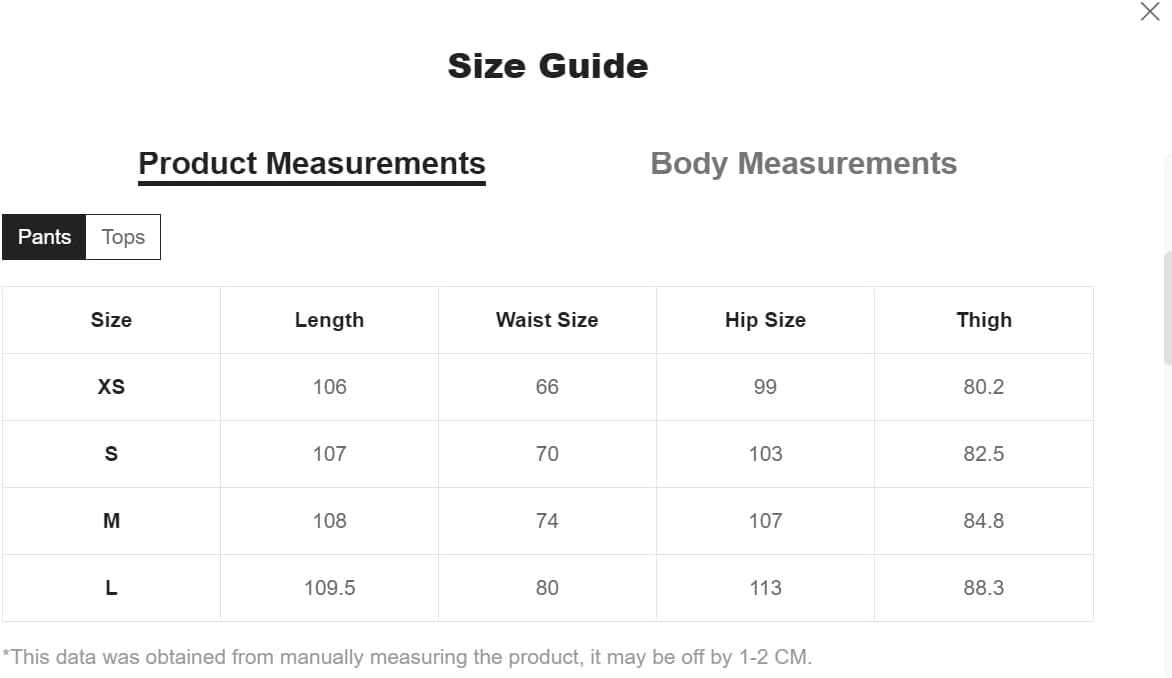Click the Hip Size column header
Viewport: 1172px width, 678px height.
pos(765,320)
